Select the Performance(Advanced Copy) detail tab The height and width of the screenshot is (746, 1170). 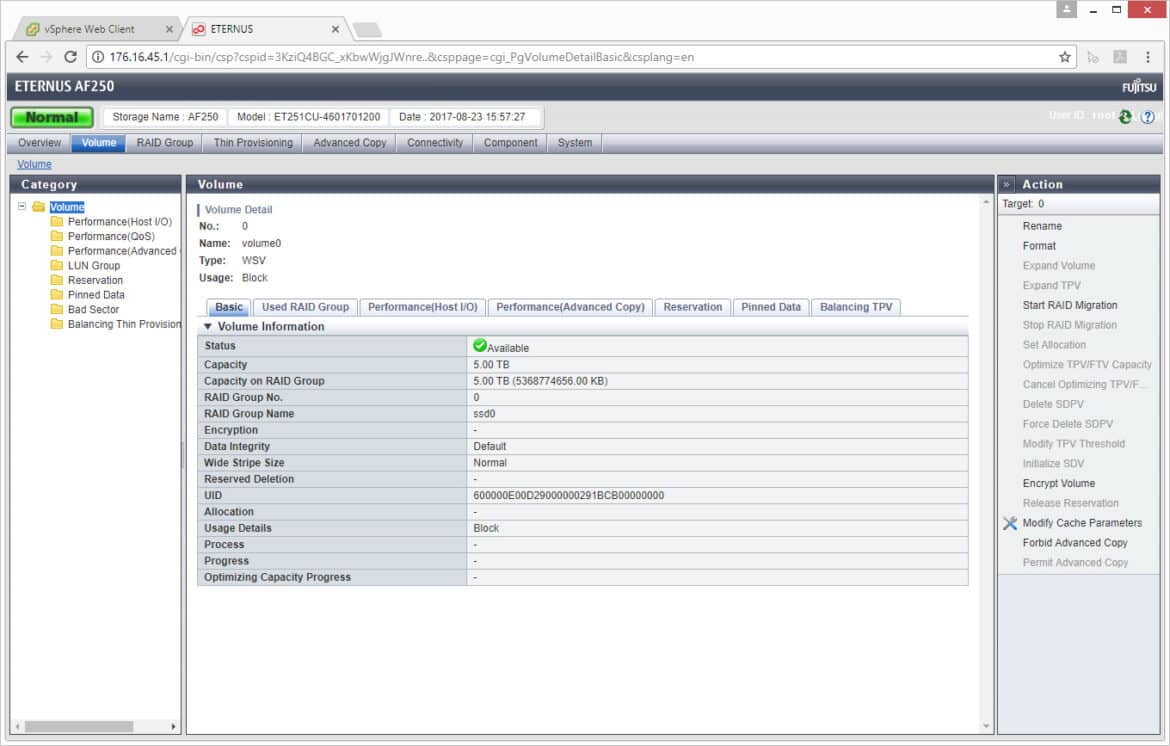(x=570, y=307)
